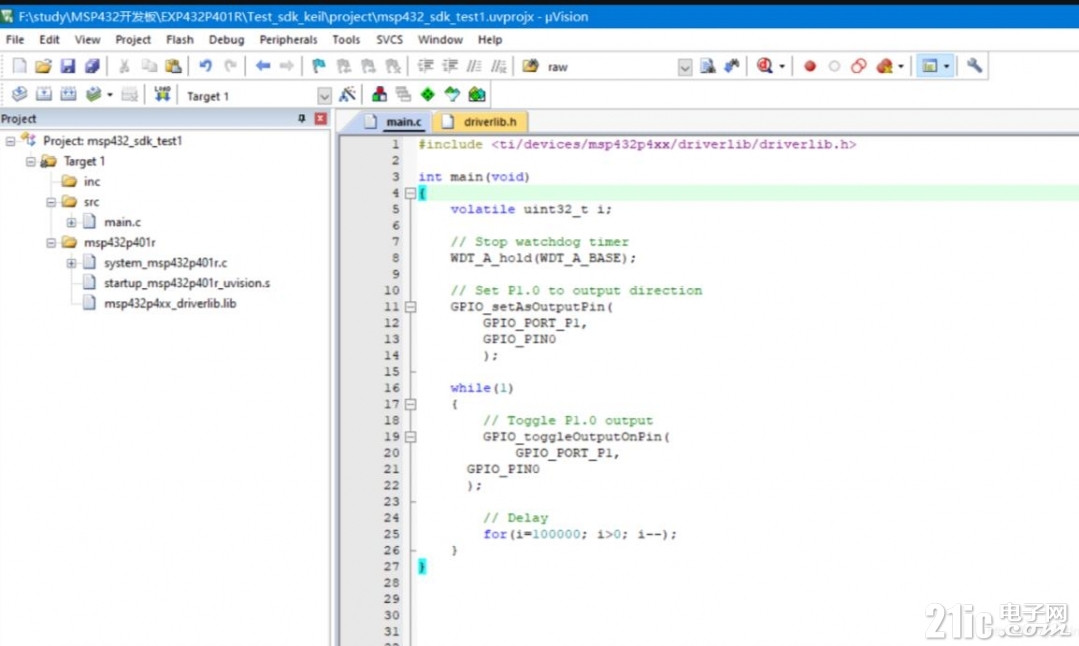Expand system_msp432p401r.c node
The image size is (1079, 646).
tap(71, 263)
